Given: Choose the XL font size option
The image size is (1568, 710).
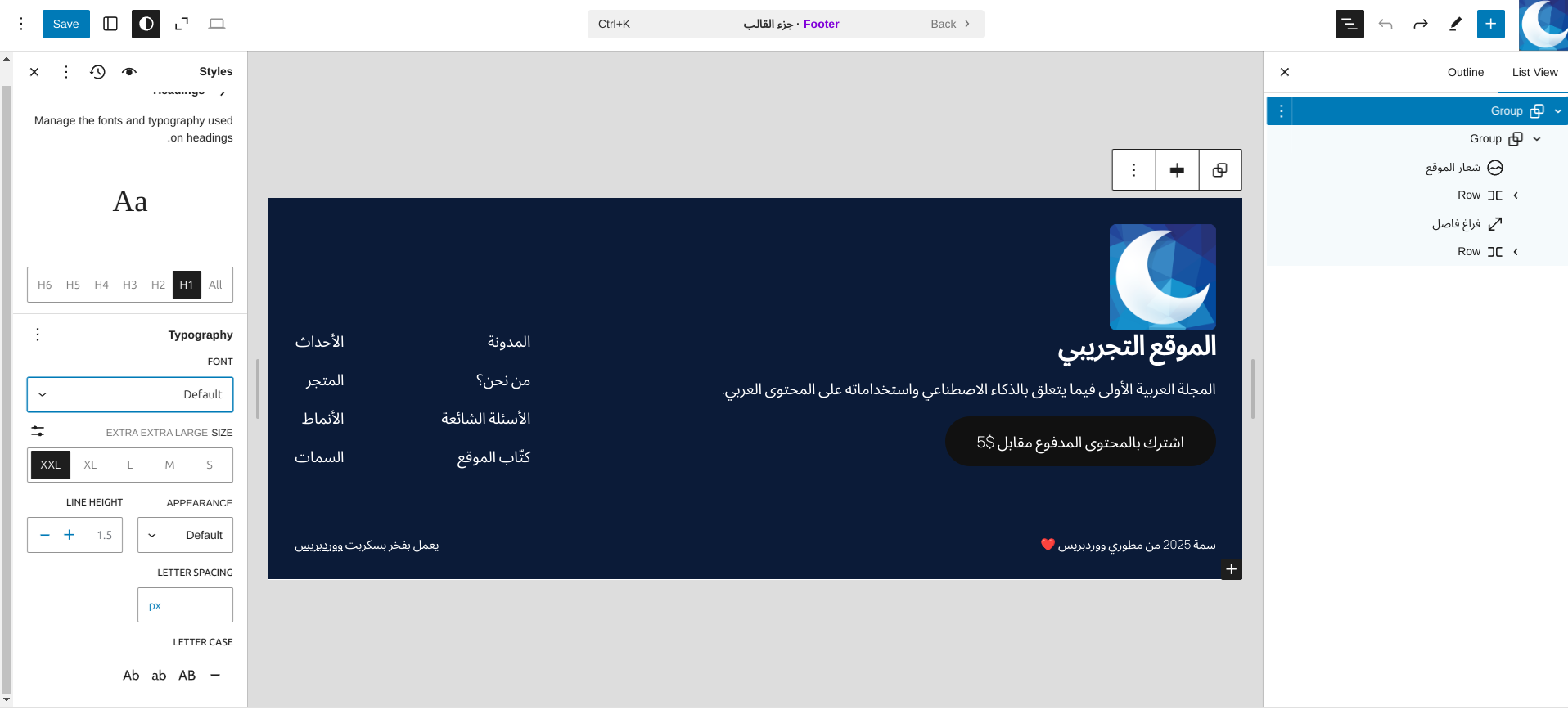Looking at the screenshot, I should click(x=90, y=465).
